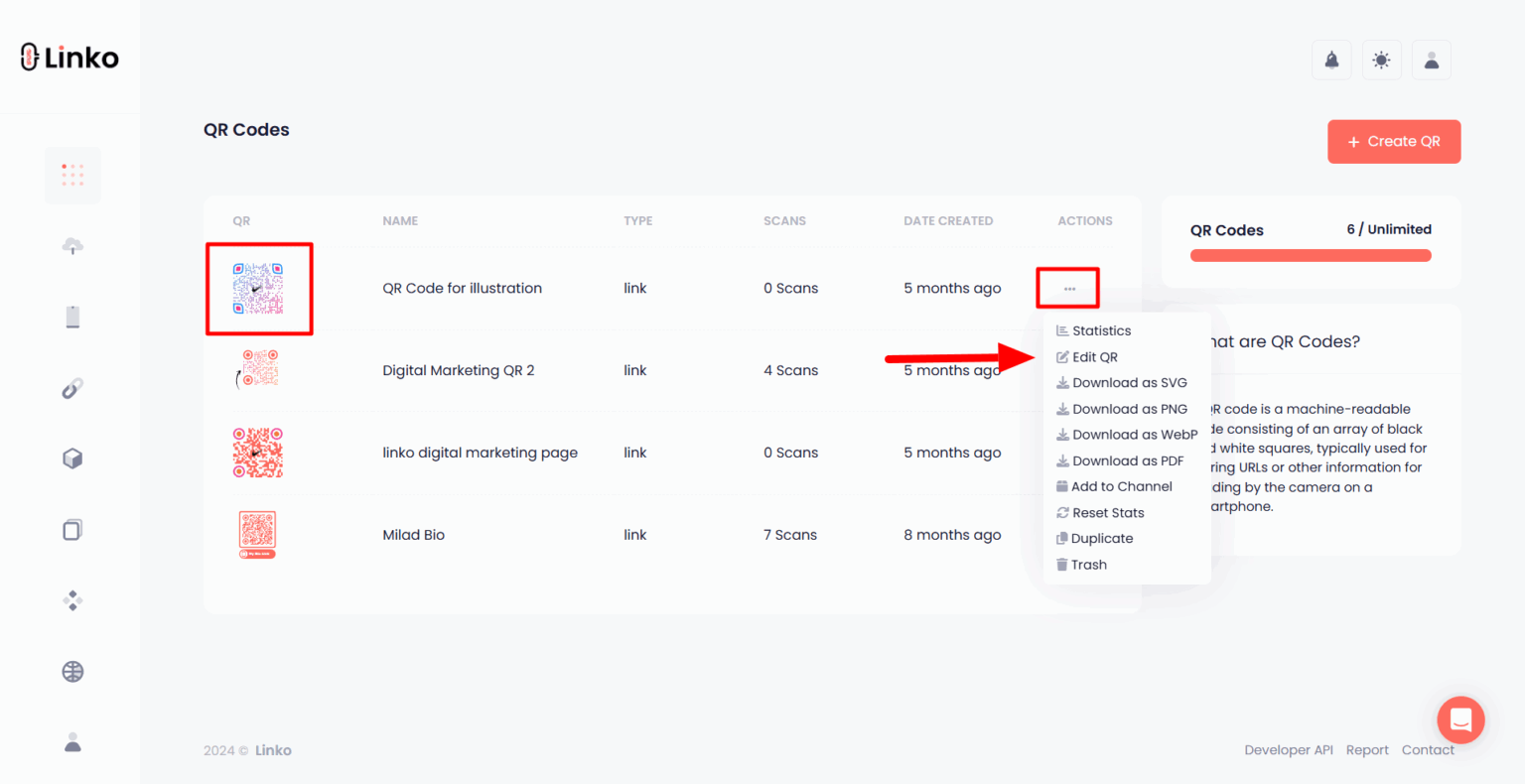Toggle light/dark theme sun icon

pos(1381,61)
